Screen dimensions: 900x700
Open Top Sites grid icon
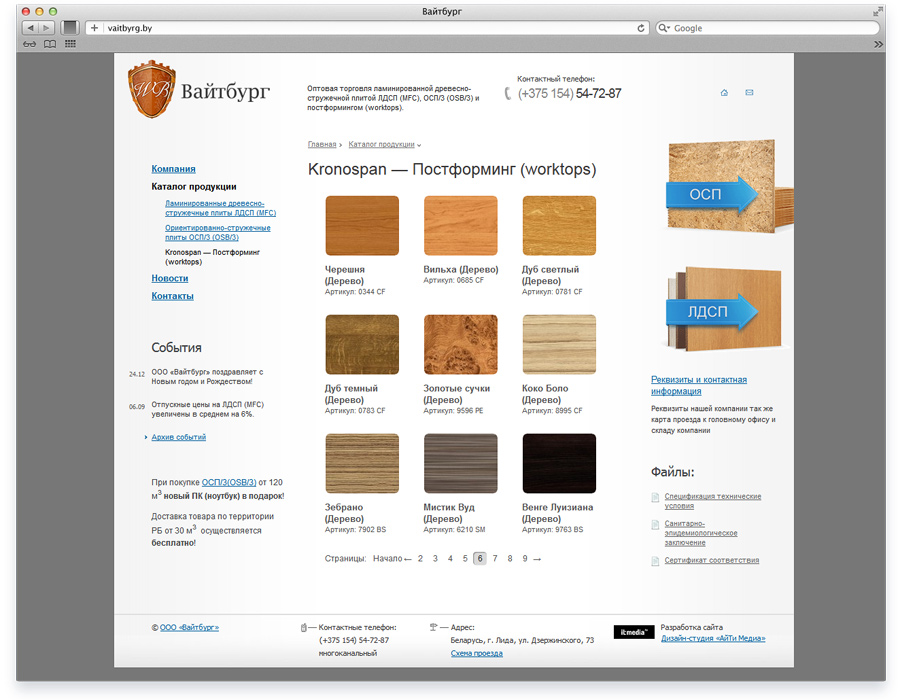tap(70, 44)
